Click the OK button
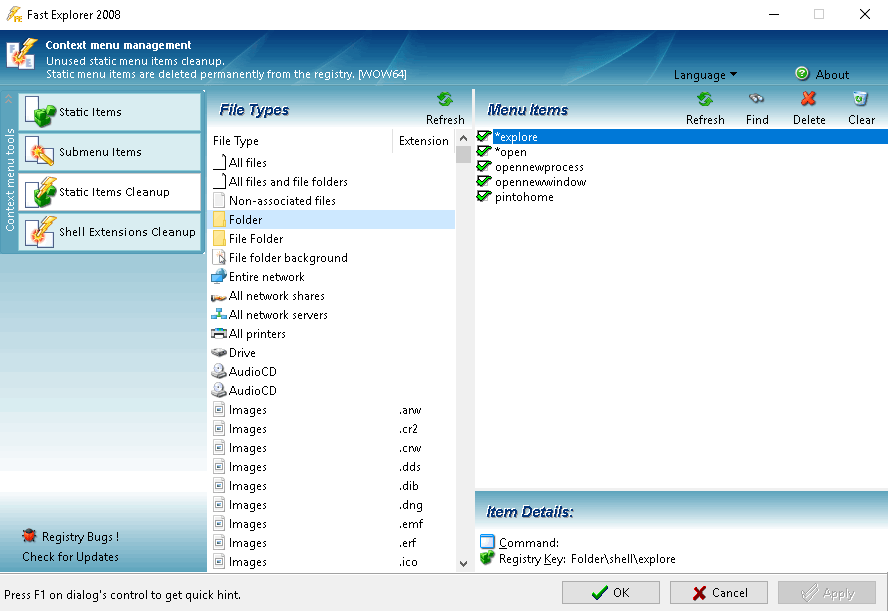The image size is (888, 611). [610, 592]
